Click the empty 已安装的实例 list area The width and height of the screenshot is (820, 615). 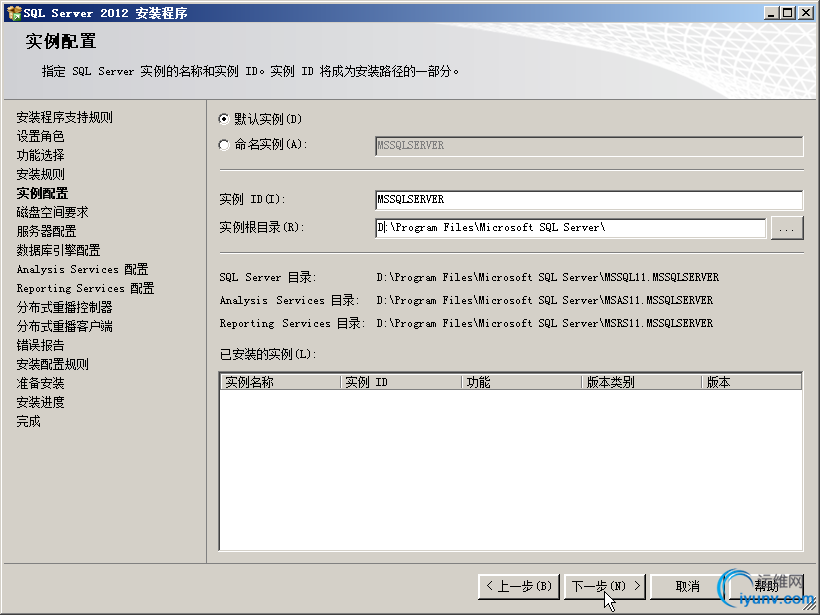pos(511,469)
